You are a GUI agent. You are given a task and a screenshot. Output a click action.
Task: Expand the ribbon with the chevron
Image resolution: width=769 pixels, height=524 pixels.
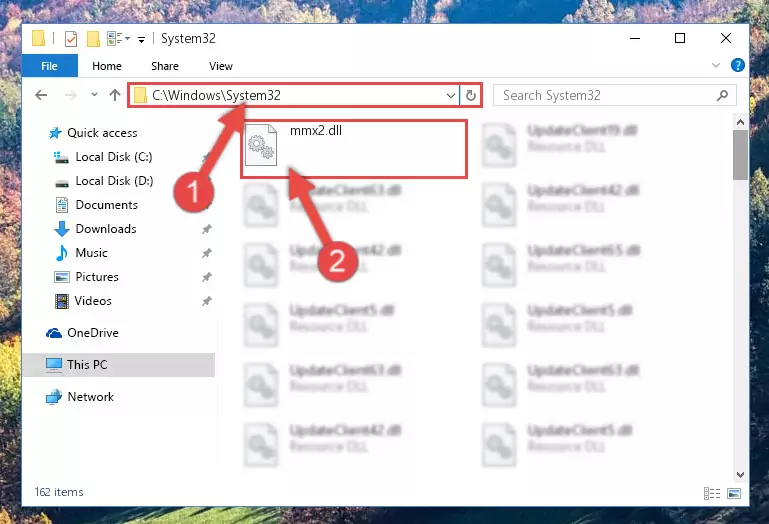tap(716, 65)
